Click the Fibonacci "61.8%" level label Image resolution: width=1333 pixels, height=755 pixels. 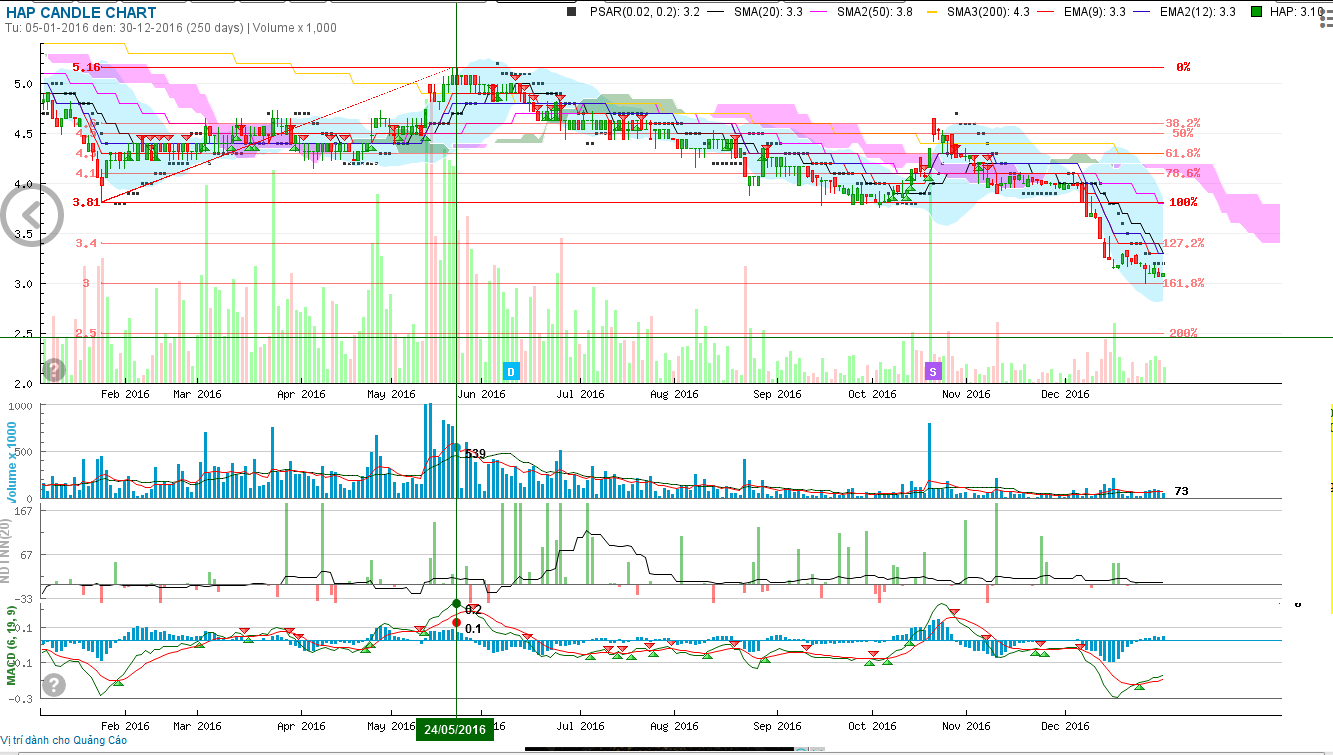click(x=1182, y=153)
